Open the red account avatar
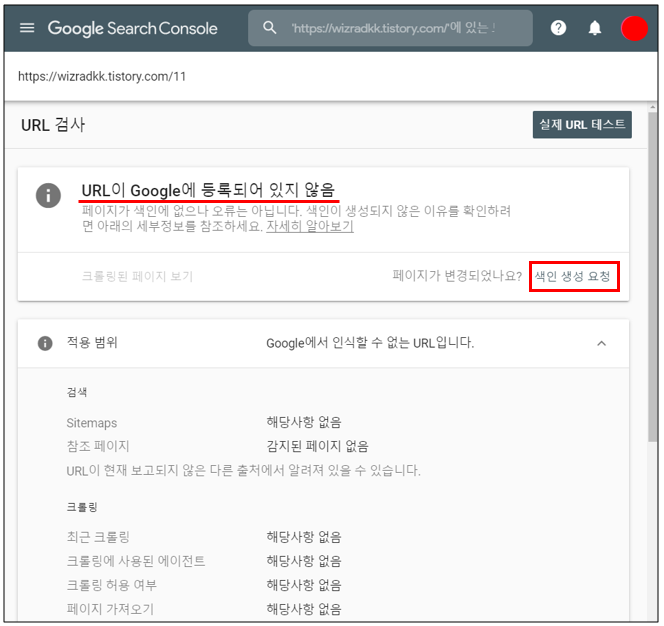 click(x=634, y=28)
